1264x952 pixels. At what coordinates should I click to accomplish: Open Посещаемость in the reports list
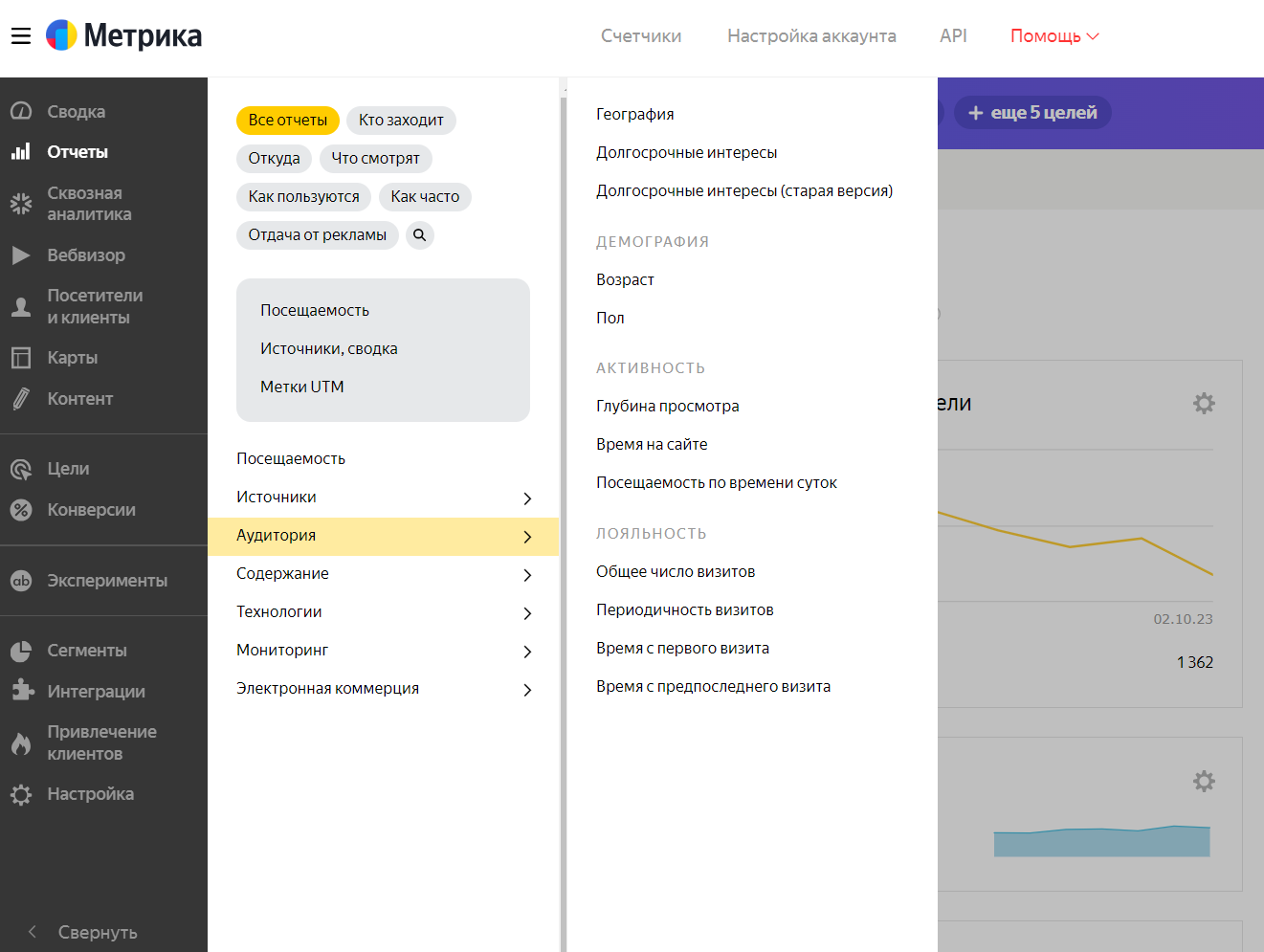coord(291,458)
